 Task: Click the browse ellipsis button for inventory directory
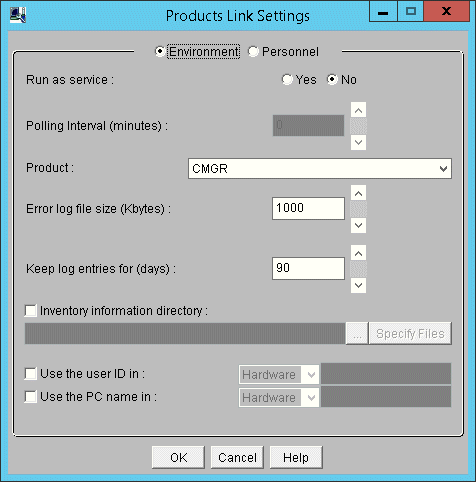pos(357,333)
